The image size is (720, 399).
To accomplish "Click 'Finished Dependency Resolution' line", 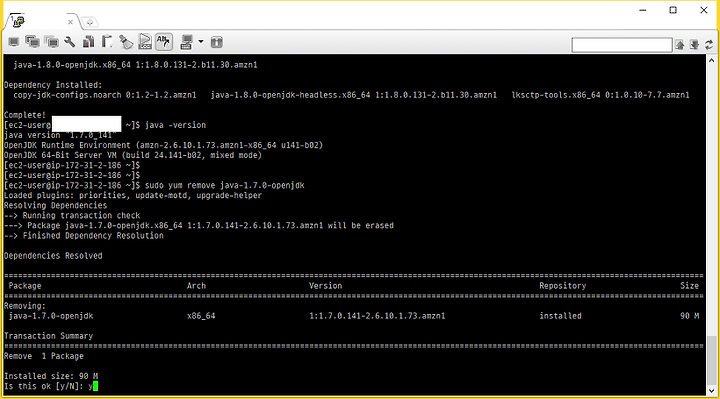I will tap(84, 236).
